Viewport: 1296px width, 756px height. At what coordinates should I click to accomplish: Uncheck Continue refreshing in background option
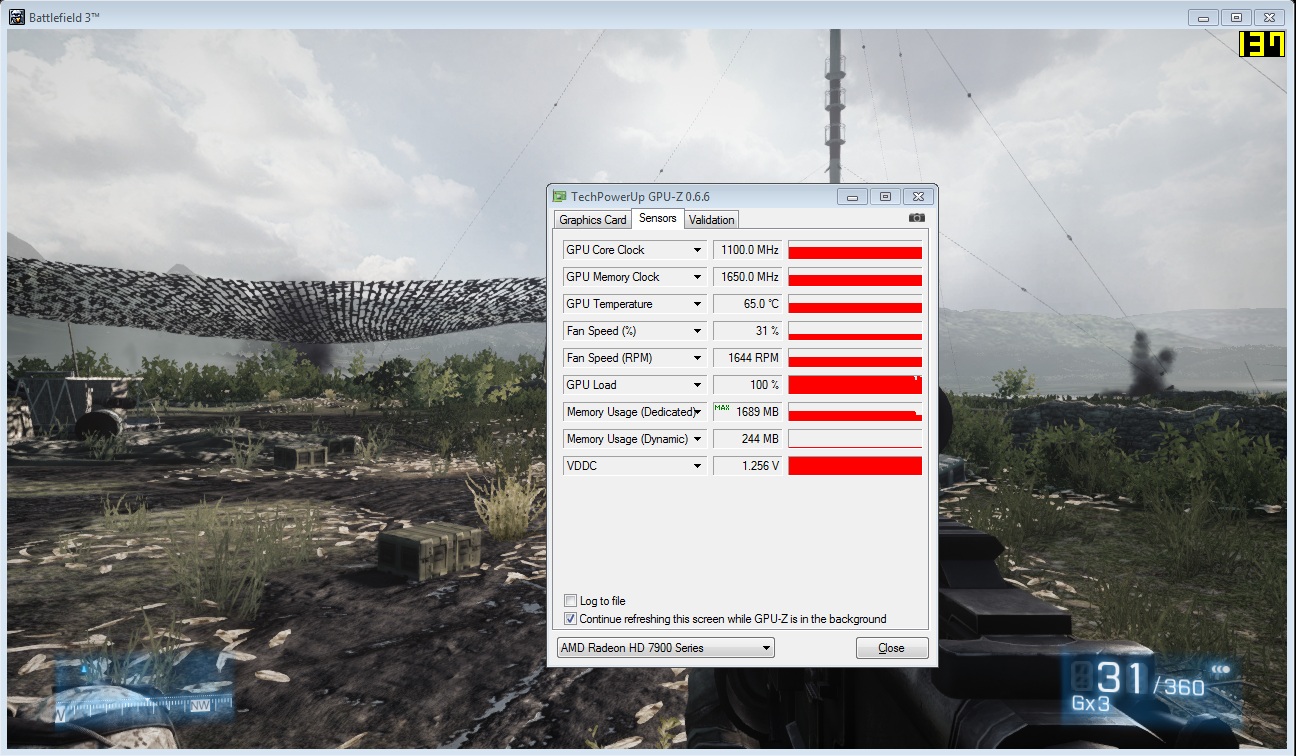point(570,619)
